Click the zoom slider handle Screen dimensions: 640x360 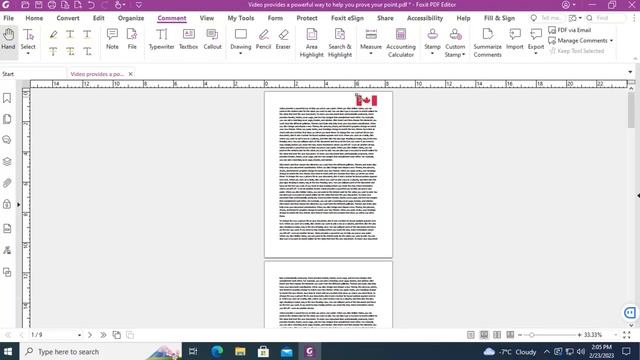[531, 335]
